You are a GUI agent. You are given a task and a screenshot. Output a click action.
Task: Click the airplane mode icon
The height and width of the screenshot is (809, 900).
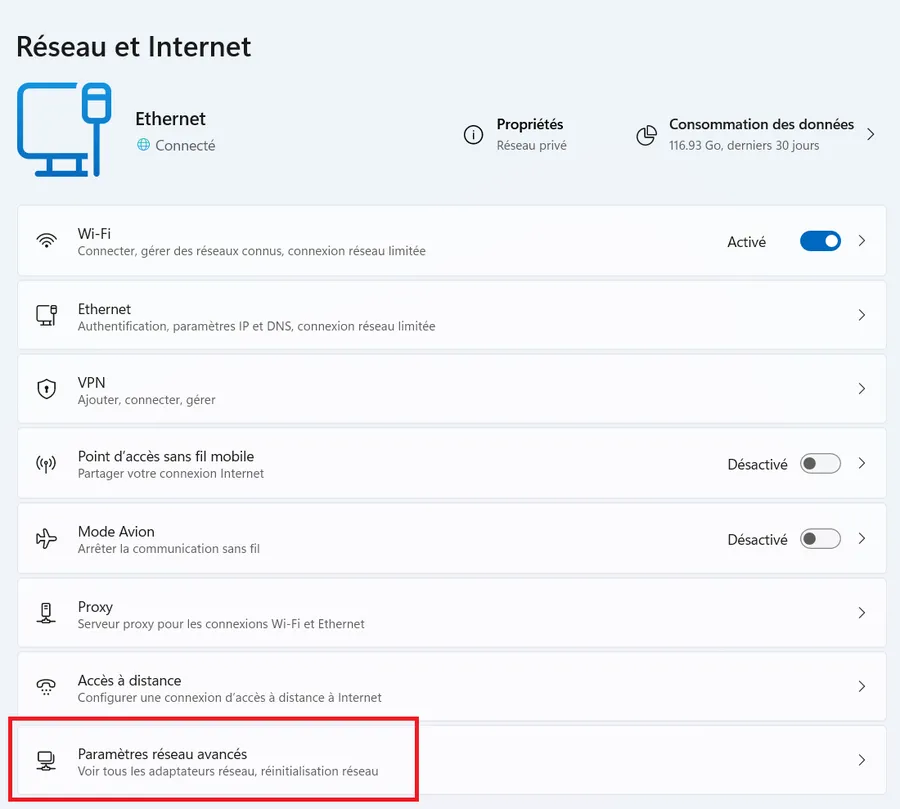(46, 539)
